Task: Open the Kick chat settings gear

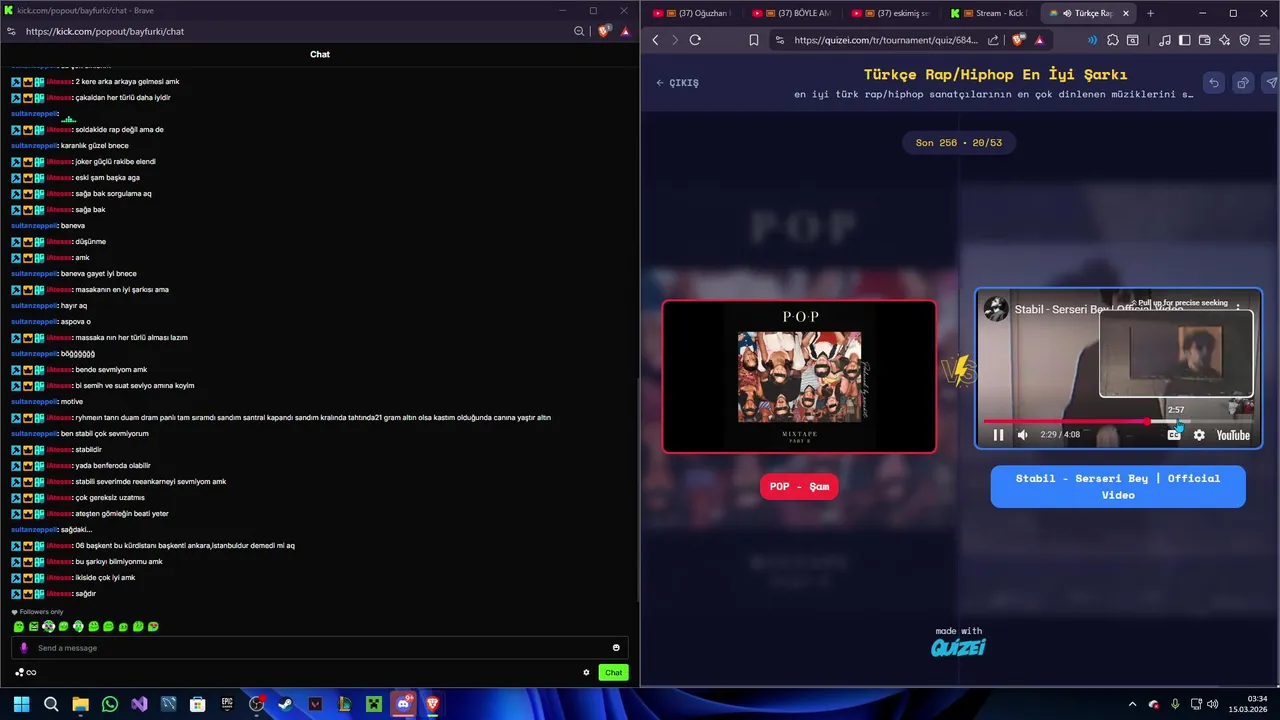Action: 586,672
